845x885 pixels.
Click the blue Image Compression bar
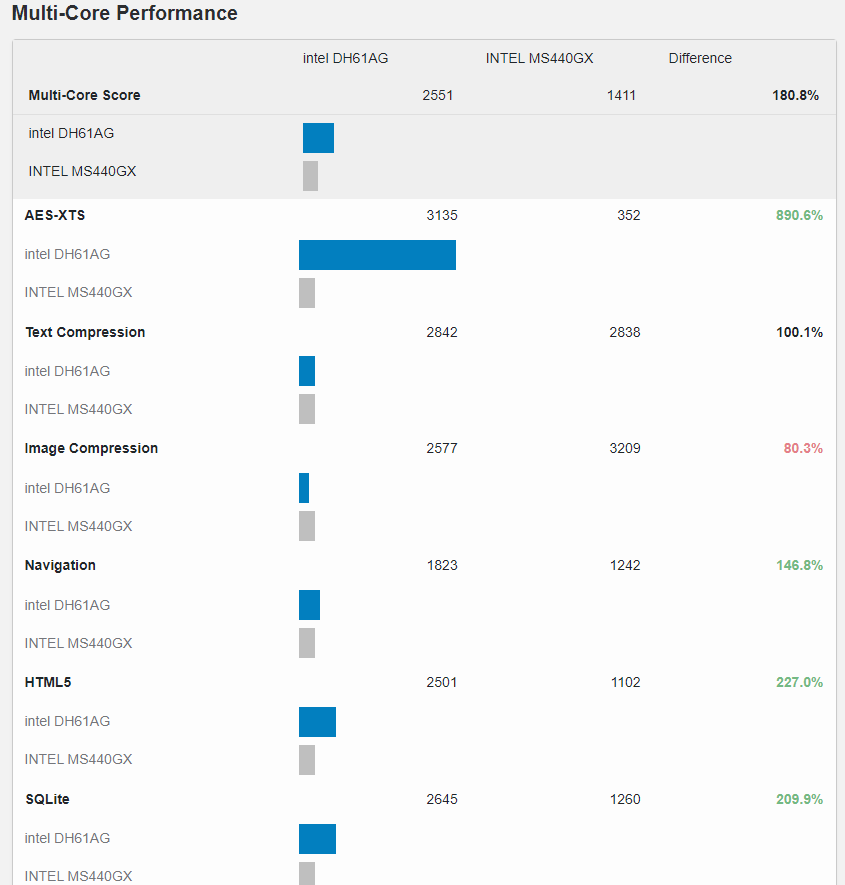[304, 488]
